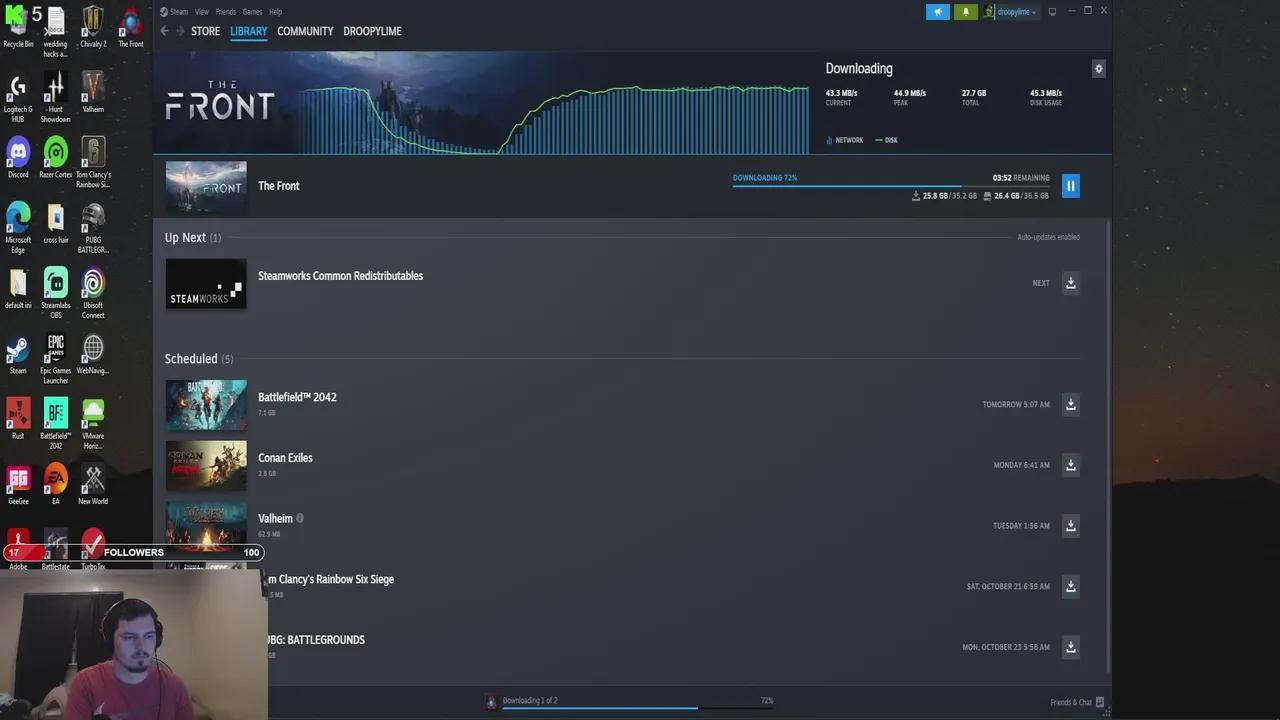This screenshot has height=720, width=1280.
Task: Open the DROOPYLIME profile tab
Action: click(372, 31)
